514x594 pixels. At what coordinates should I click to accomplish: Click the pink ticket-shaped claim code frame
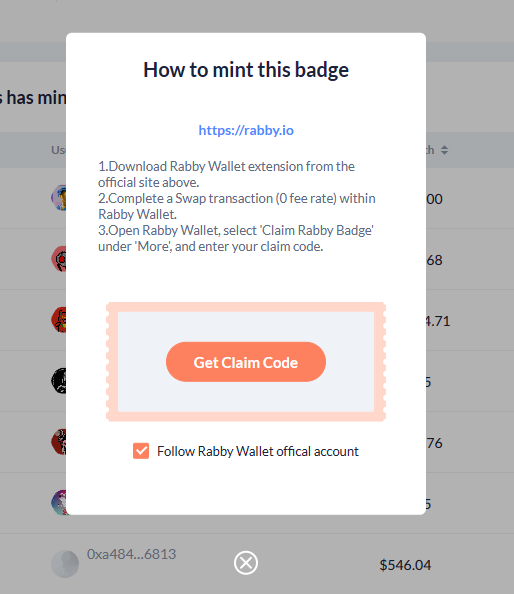(x=246, y=362)
